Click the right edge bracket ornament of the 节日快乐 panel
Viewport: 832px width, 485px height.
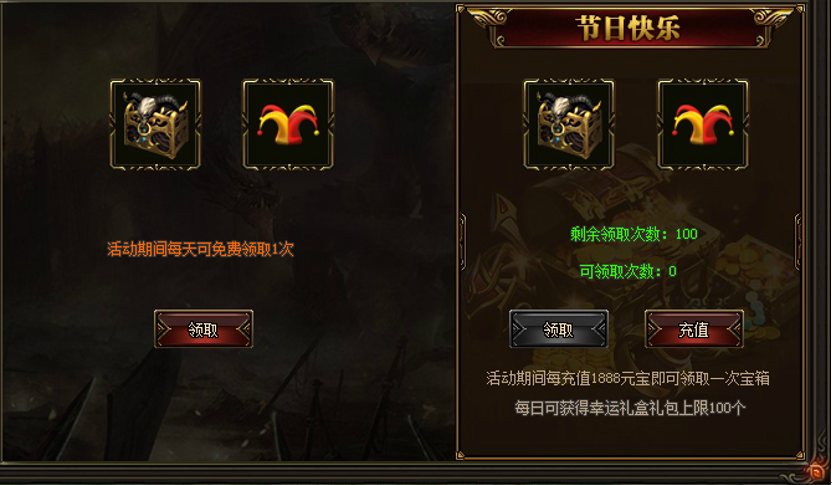(798, 242)
